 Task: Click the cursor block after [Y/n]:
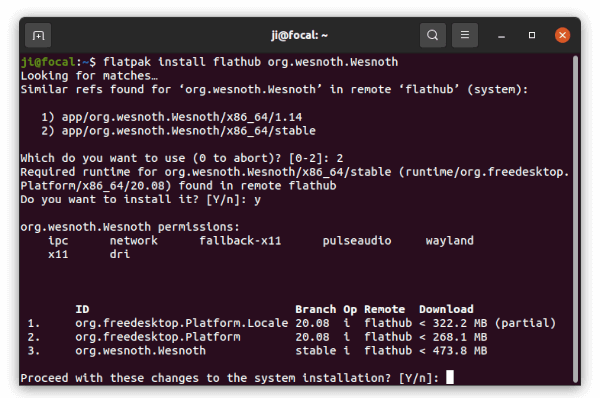(450, 377)
